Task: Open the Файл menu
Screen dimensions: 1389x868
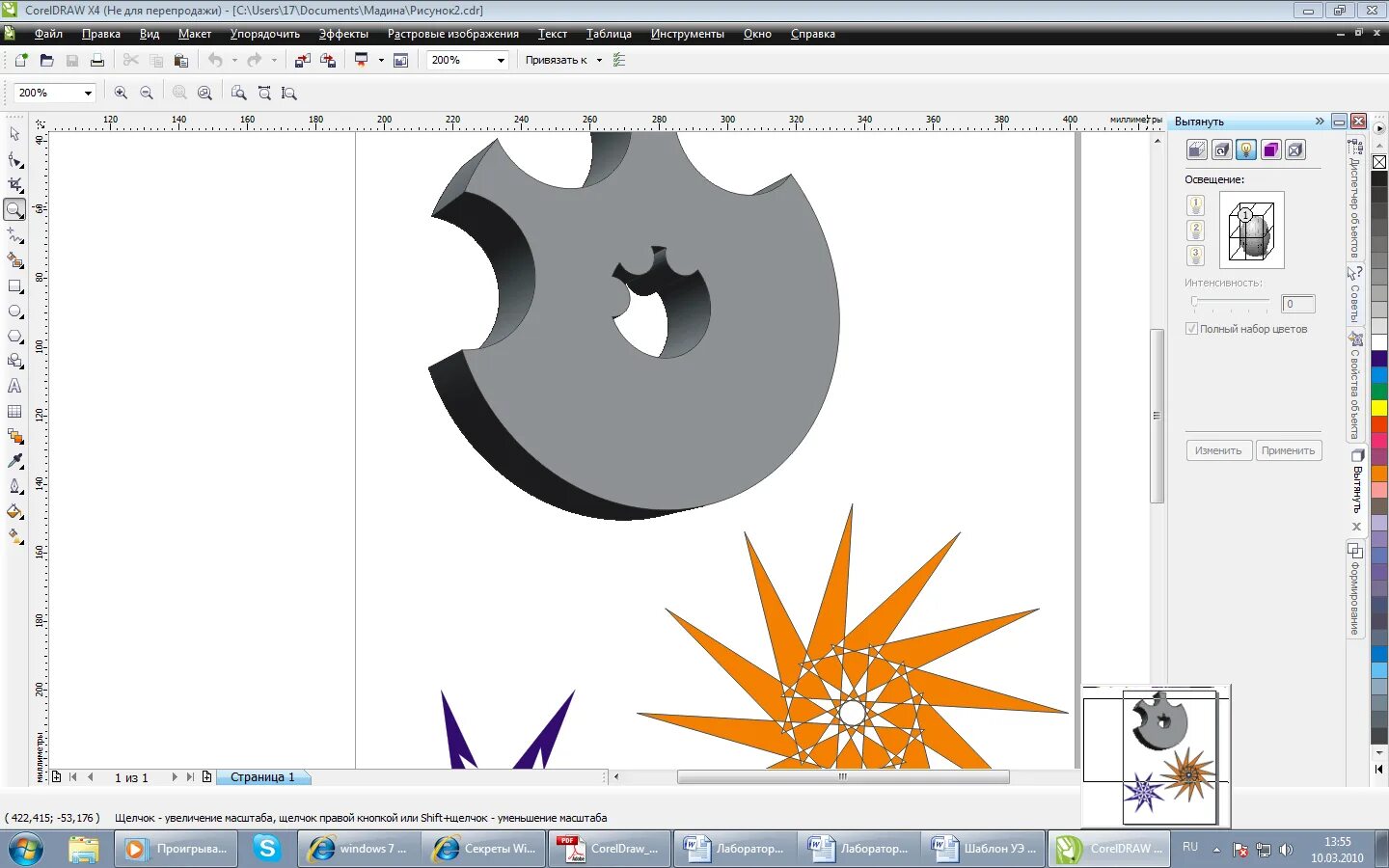Action: coord(48,34)
